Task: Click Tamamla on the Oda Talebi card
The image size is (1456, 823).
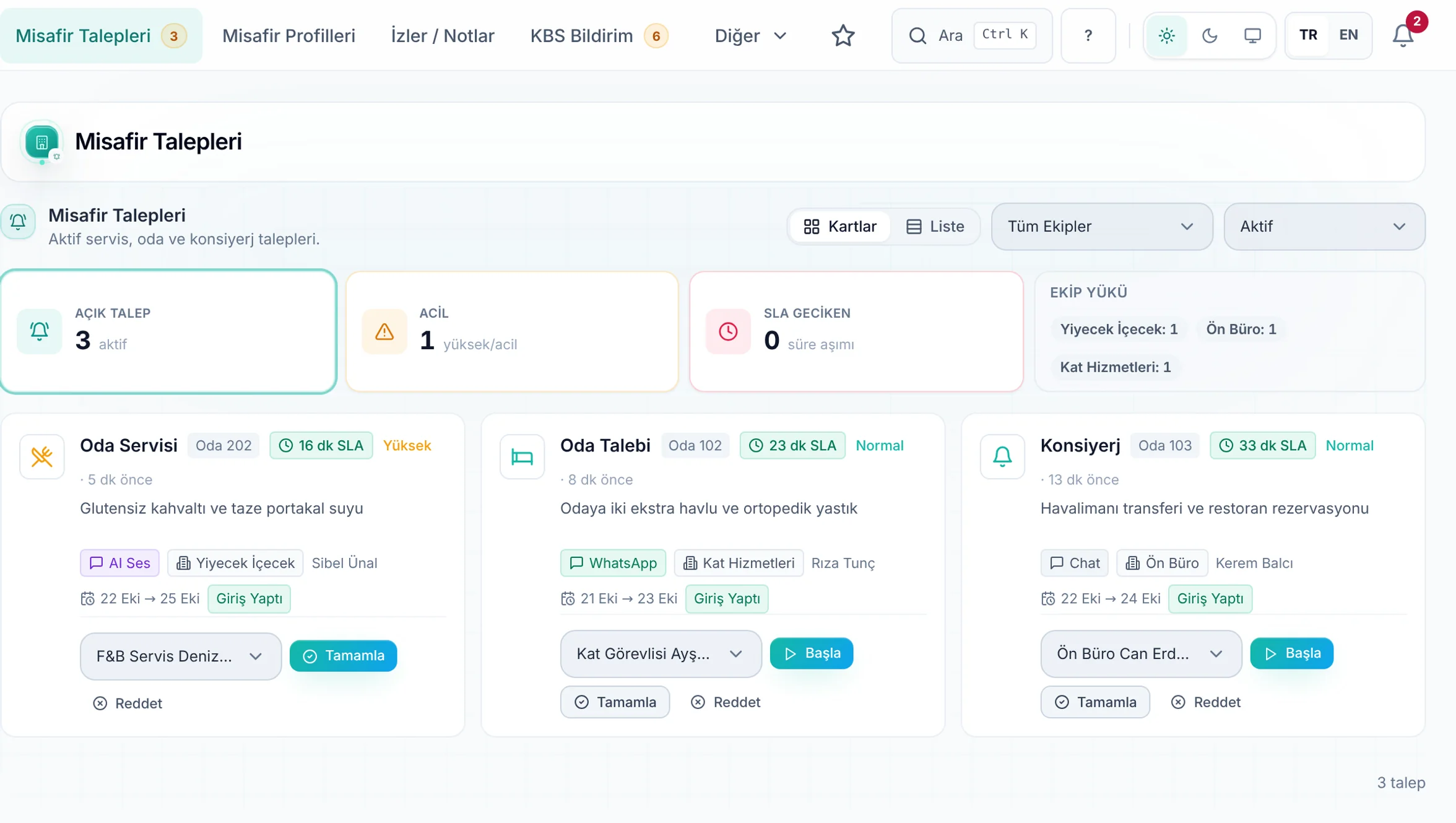Action: coord(615,702)
